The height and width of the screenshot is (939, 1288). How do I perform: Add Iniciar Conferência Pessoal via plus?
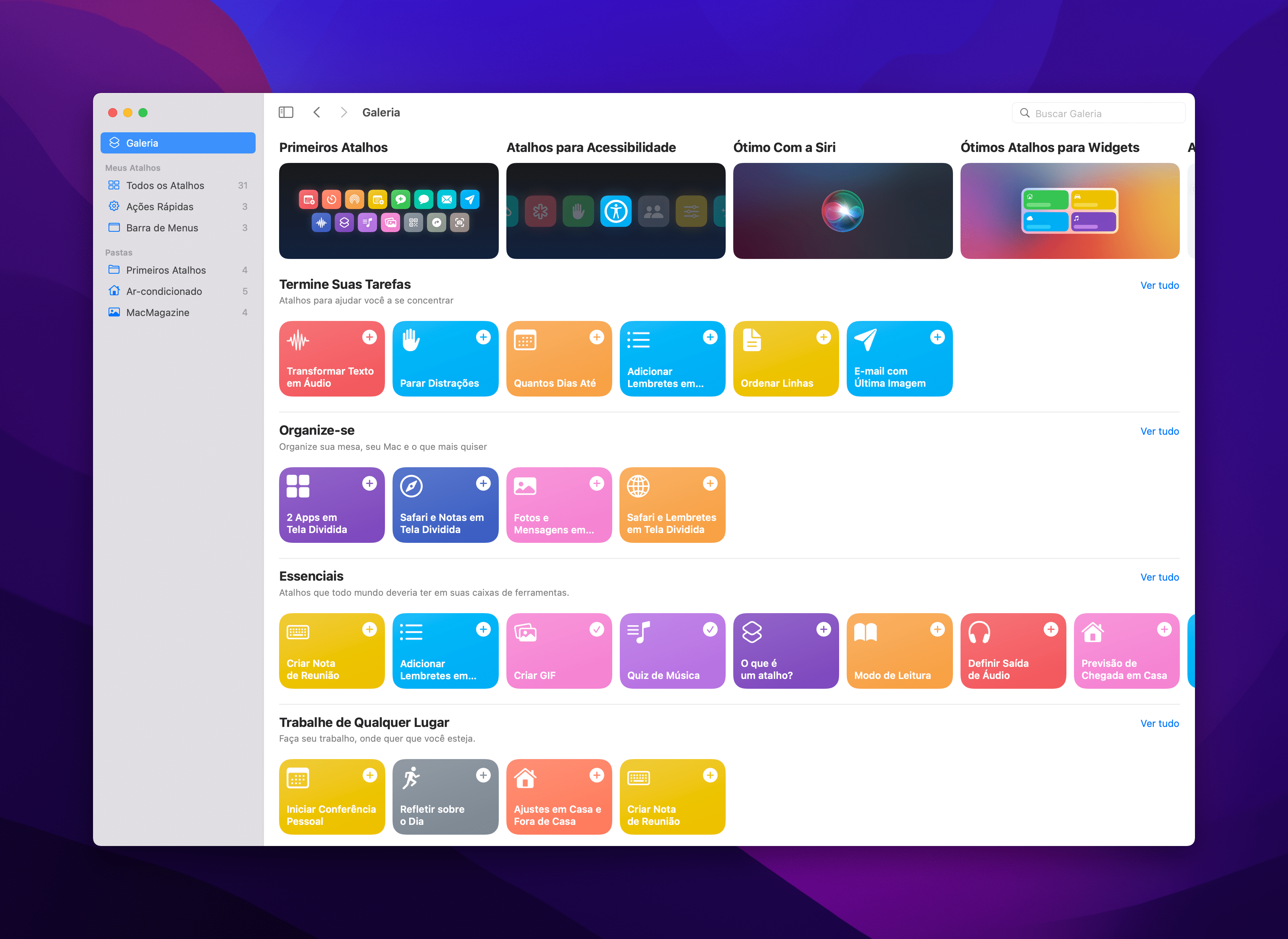(369, 775)
